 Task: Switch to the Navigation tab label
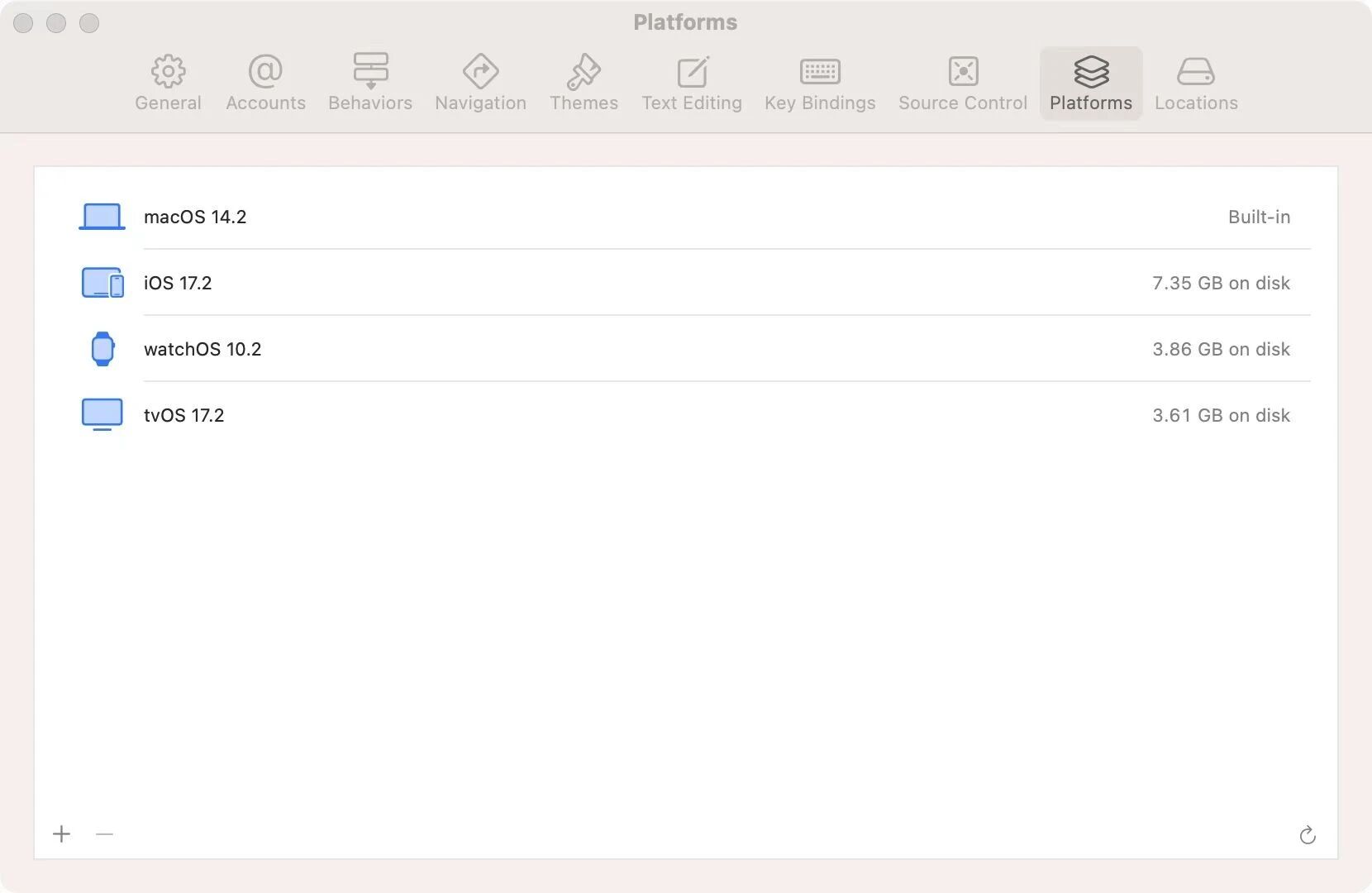[x=481, y=103]
